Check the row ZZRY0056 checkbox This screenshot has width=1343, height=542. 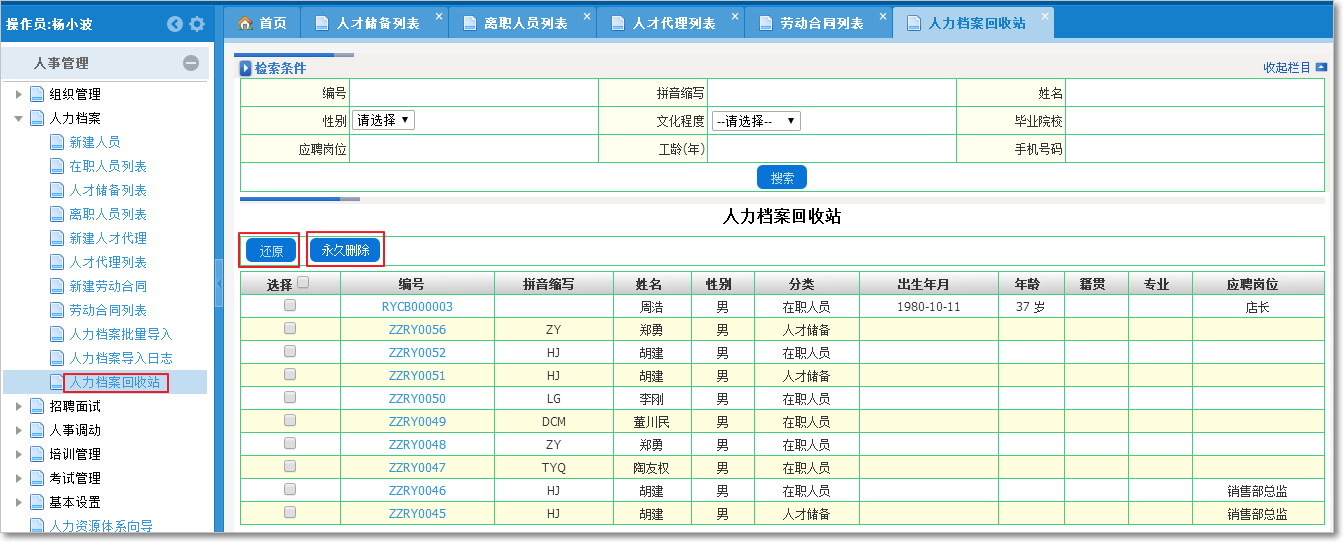click(x=290, y=328)
